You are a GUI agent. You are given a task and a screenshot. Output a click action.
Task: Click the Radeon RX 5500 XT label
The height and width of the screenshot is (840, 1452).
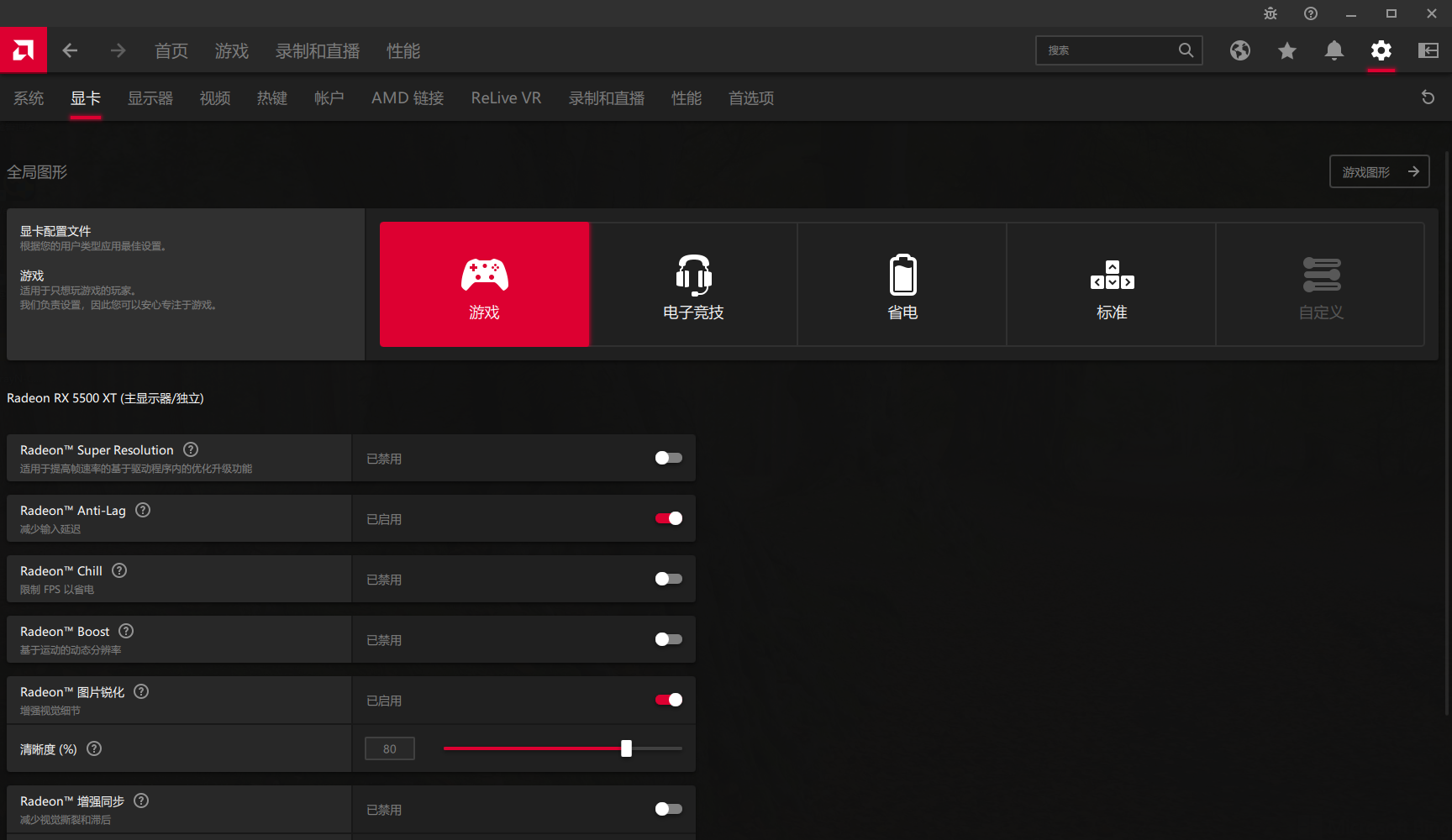105,398
